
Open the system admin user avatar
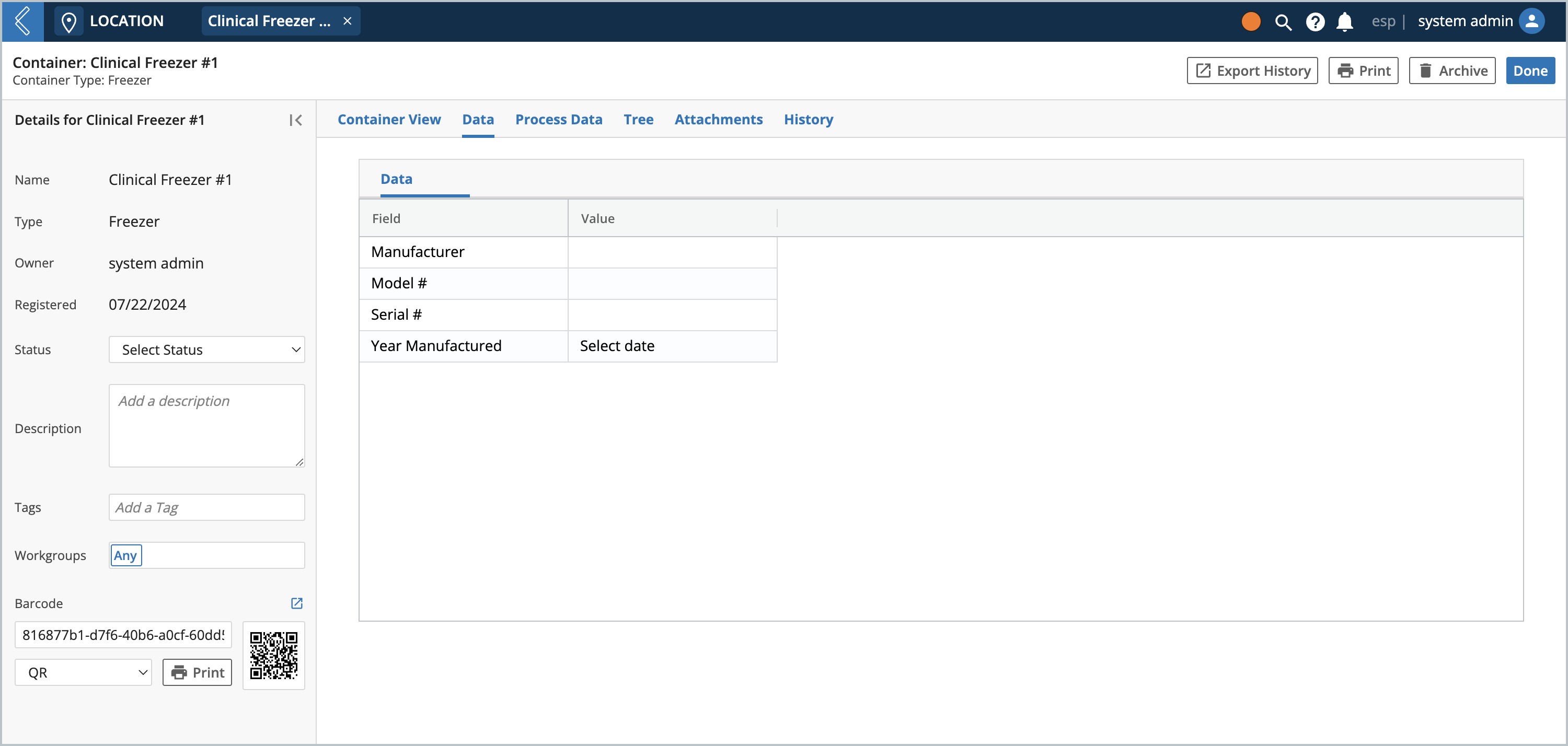tap(1531, 21)
